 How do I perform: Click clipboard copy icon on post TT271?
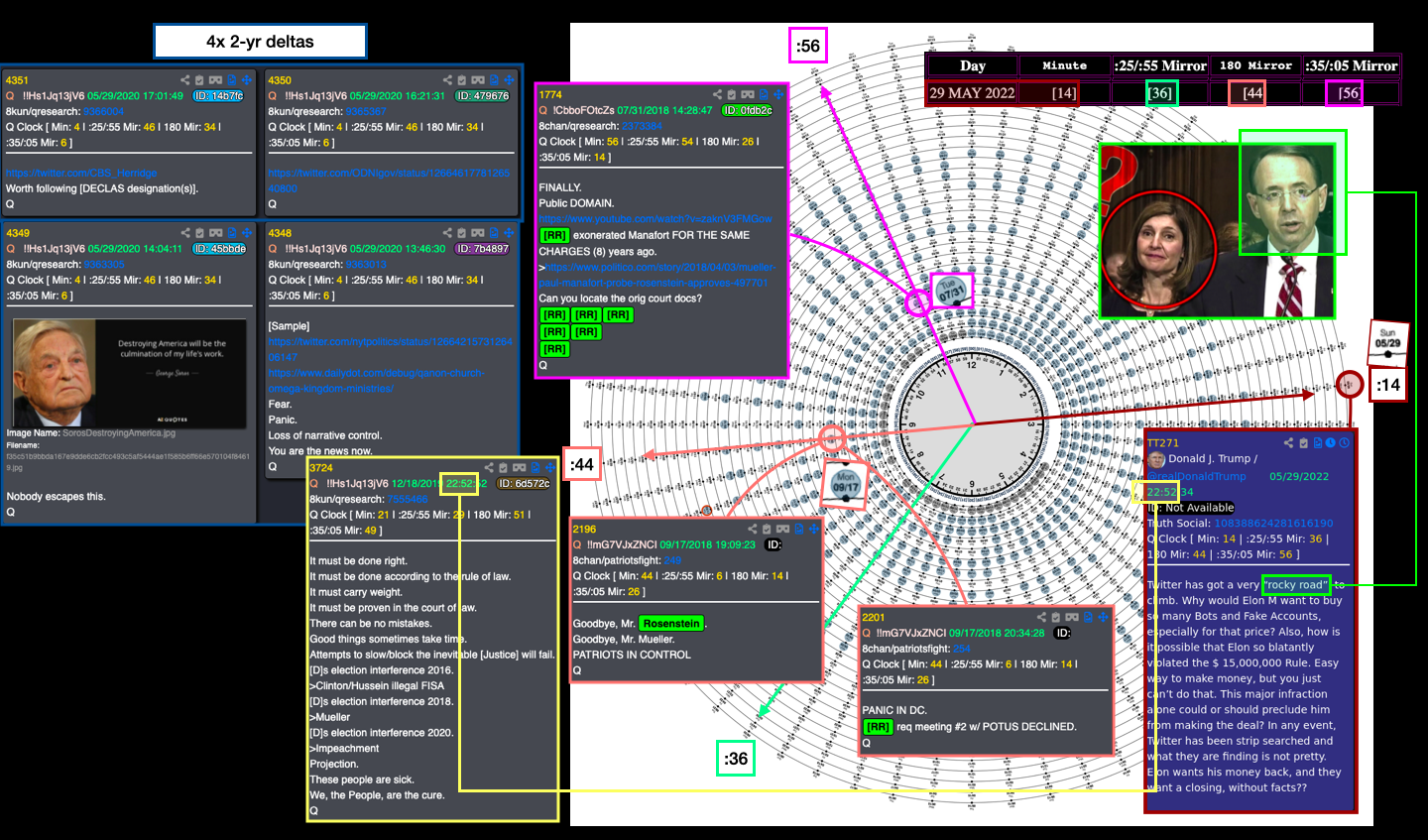pyautogui.click(x=1304, y=443)
